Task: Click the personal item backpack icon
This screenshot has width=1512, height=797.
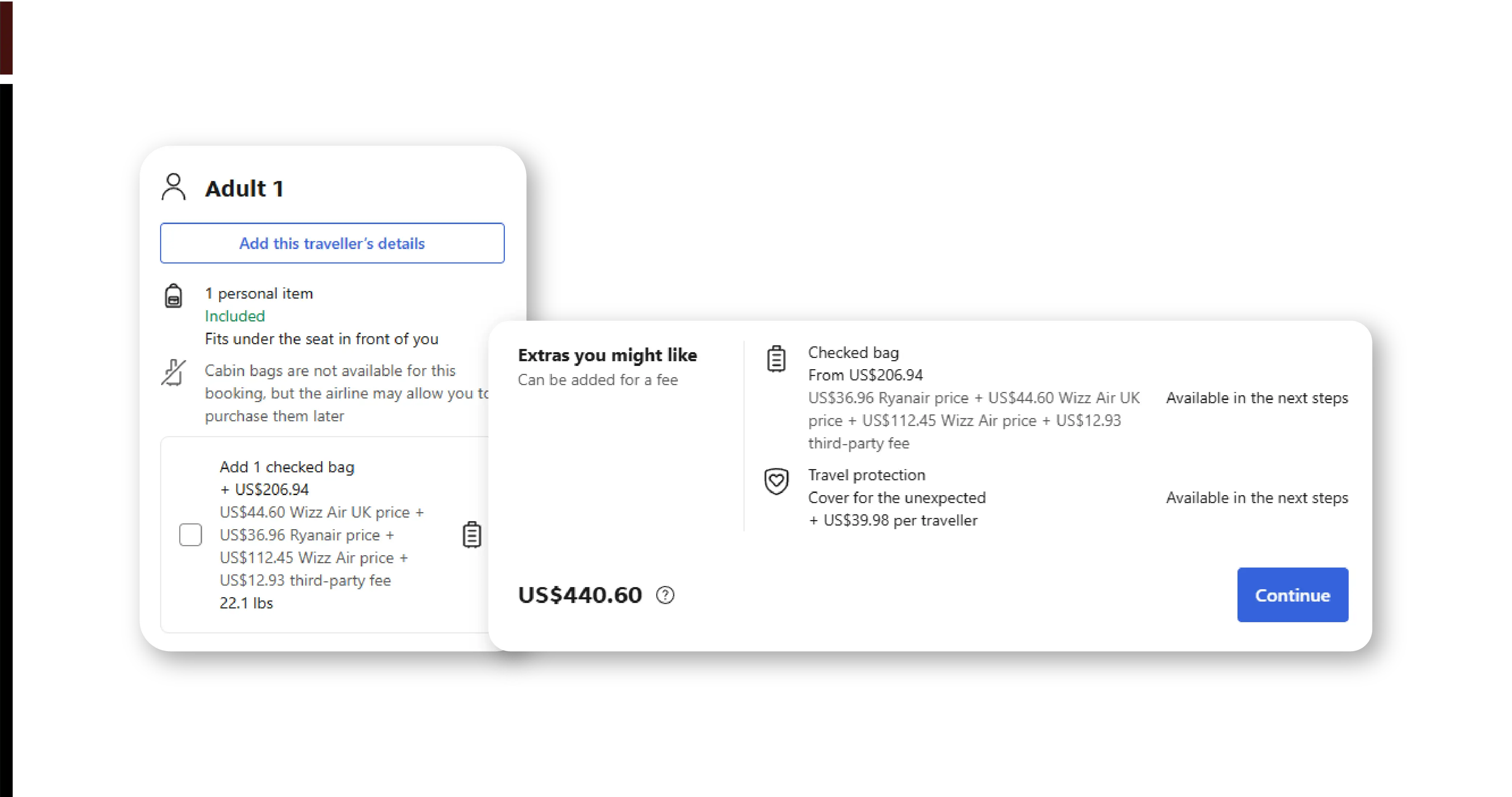Action: pos(173,296)
